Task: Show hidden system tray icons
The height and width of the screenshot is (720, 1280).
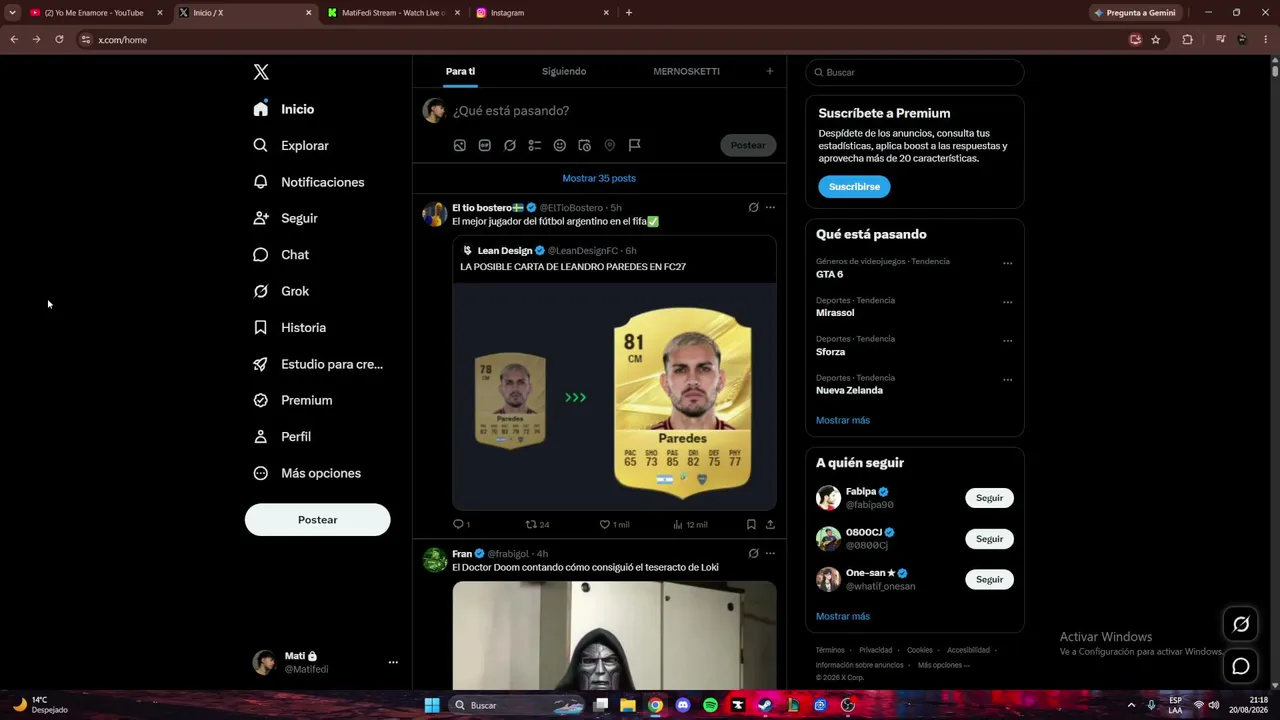Action: 1131,705
